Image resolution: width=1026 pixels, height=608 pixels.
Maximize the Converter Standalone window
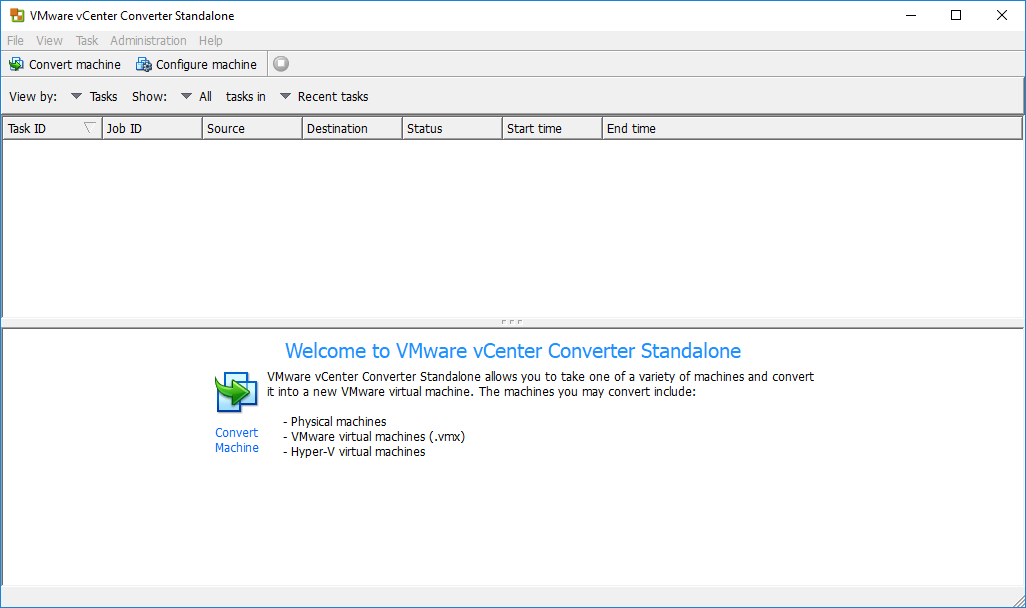pos(956,15)
